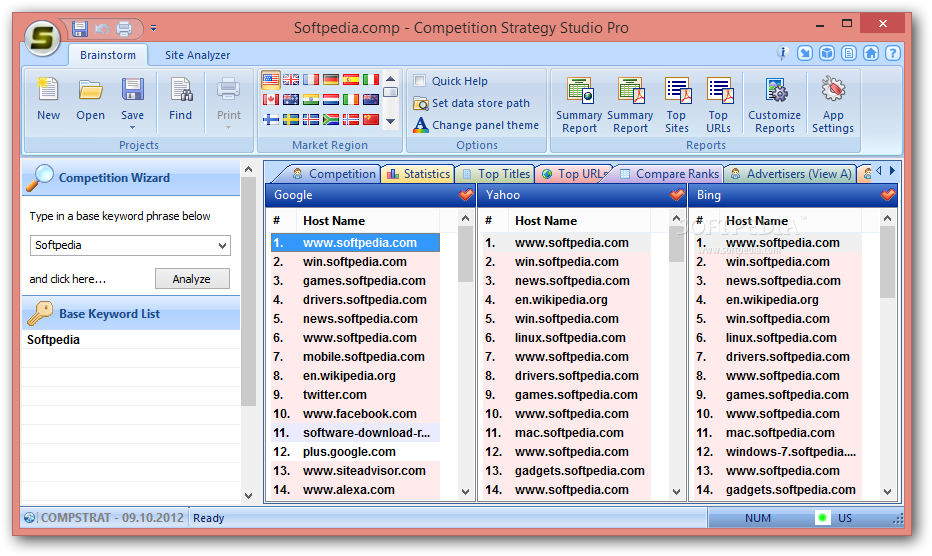Toggle the Bing panel check mark
This screenshot has width=932, height=556.
(887, 195)
